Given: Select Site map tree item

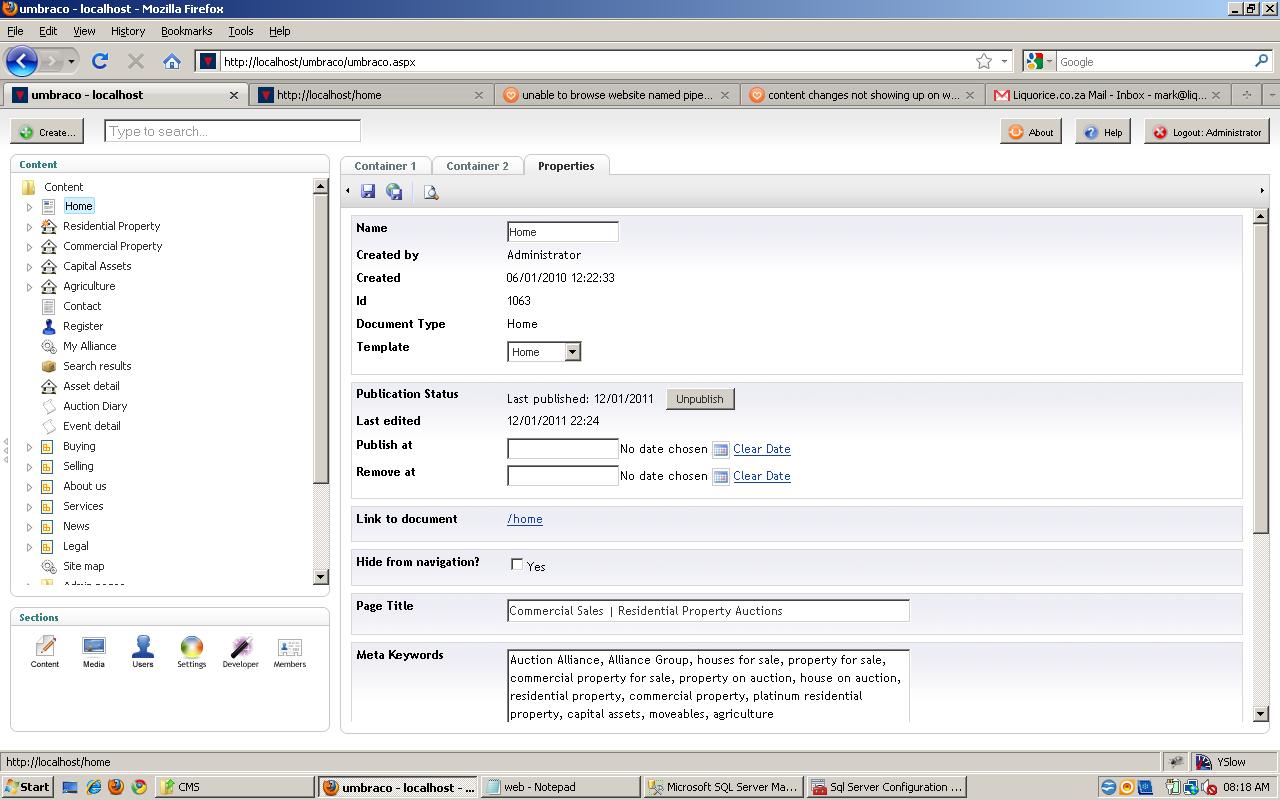Looking at the screenshot, I should (x=84, y=566).
